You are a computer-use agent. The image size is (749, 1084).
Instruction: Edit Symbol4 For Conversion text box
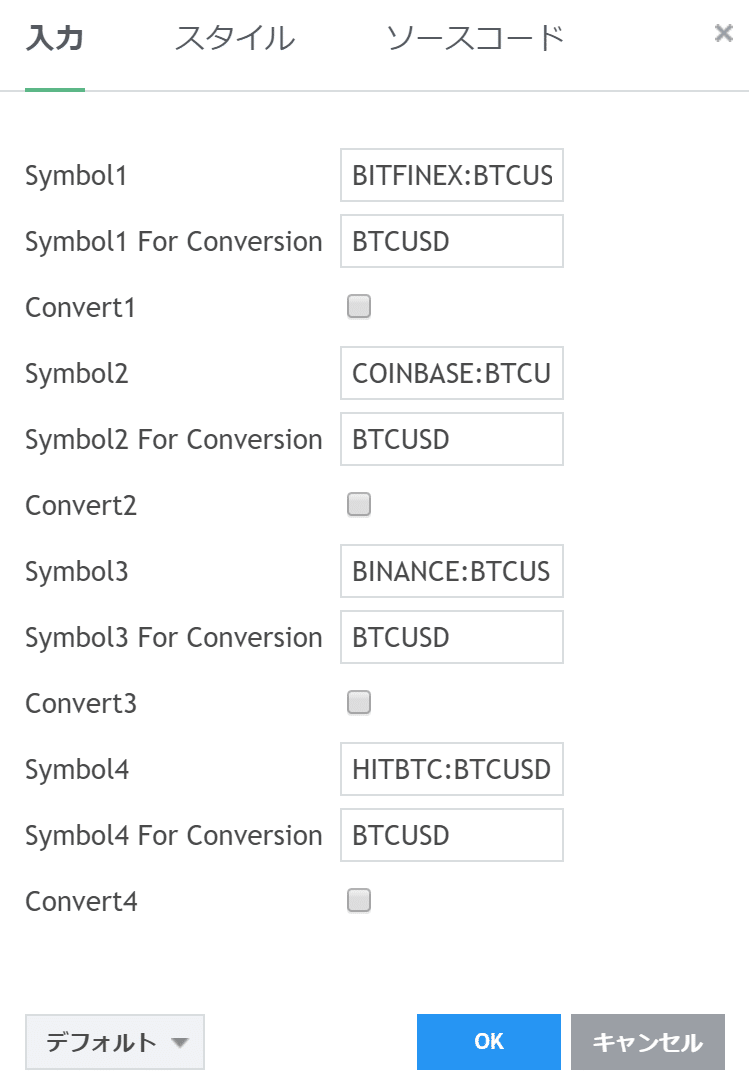452,835
